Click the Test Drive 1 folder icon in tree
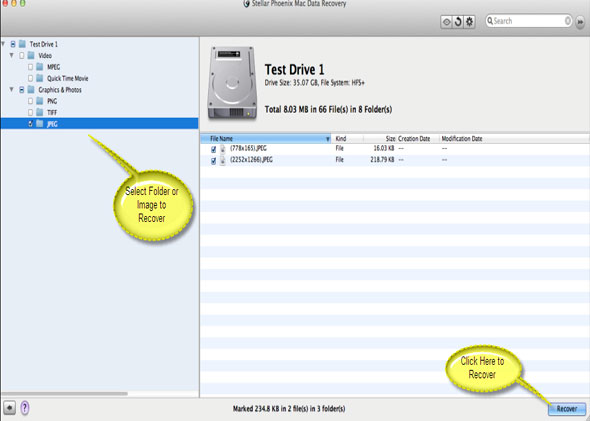The width and height of the screenshot is (590, 421). coord(22,44)
